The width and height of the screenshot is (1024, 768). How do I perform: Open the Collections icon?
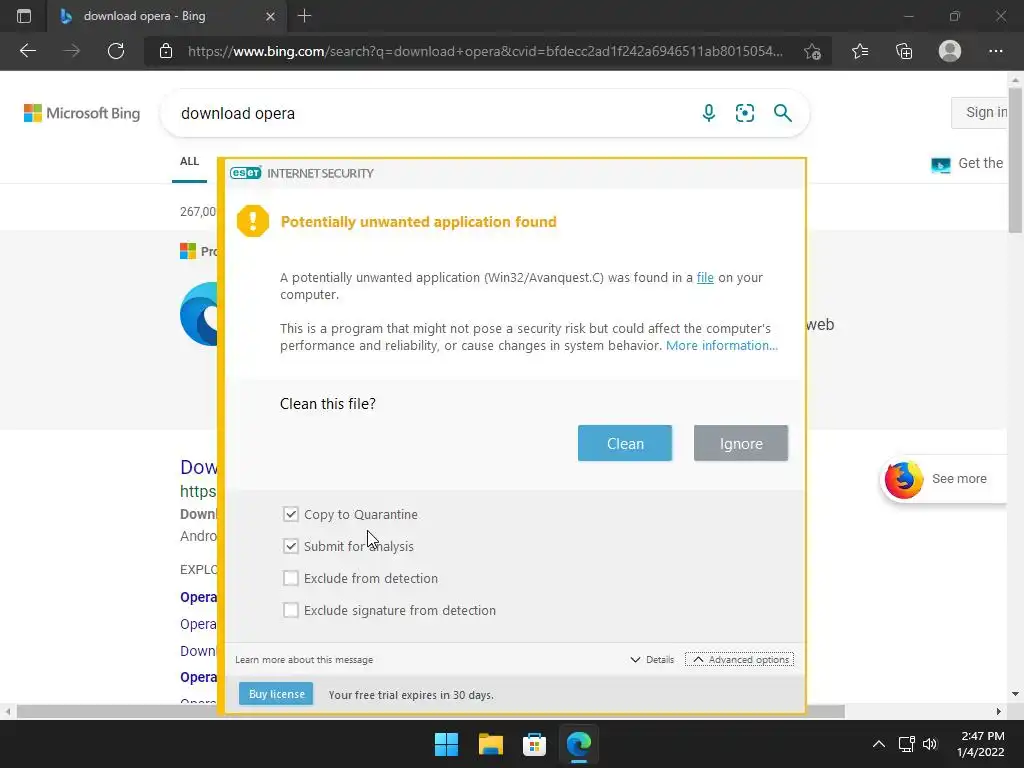[904, 51]
